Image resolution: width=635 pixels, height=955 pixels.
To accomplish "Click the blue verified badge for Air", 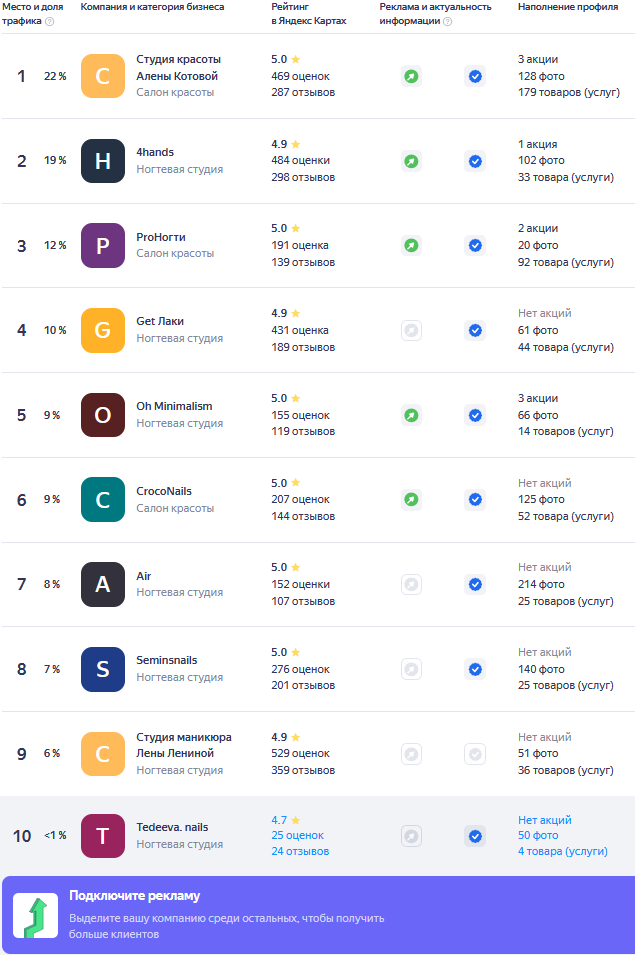I will tap(475, 585).
